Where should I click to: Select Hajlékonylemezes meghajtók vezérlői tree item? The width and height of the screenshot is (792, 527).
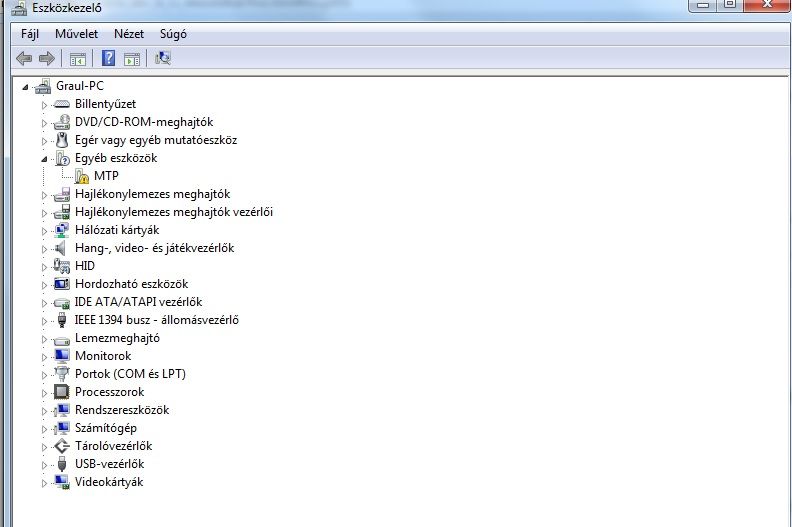click(174, 212)
